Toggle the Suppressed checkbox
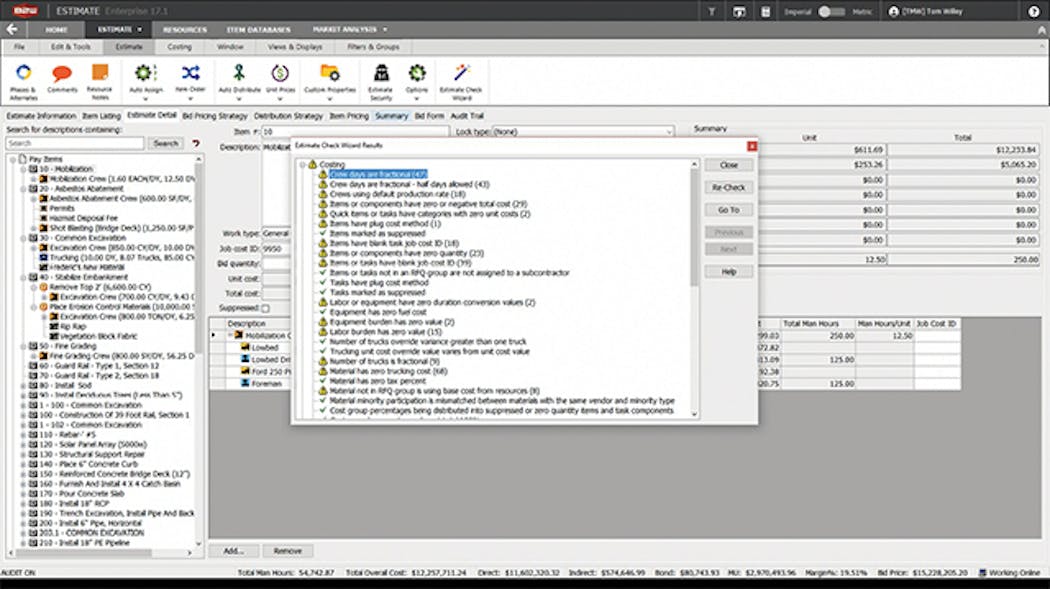 point(265,309)
